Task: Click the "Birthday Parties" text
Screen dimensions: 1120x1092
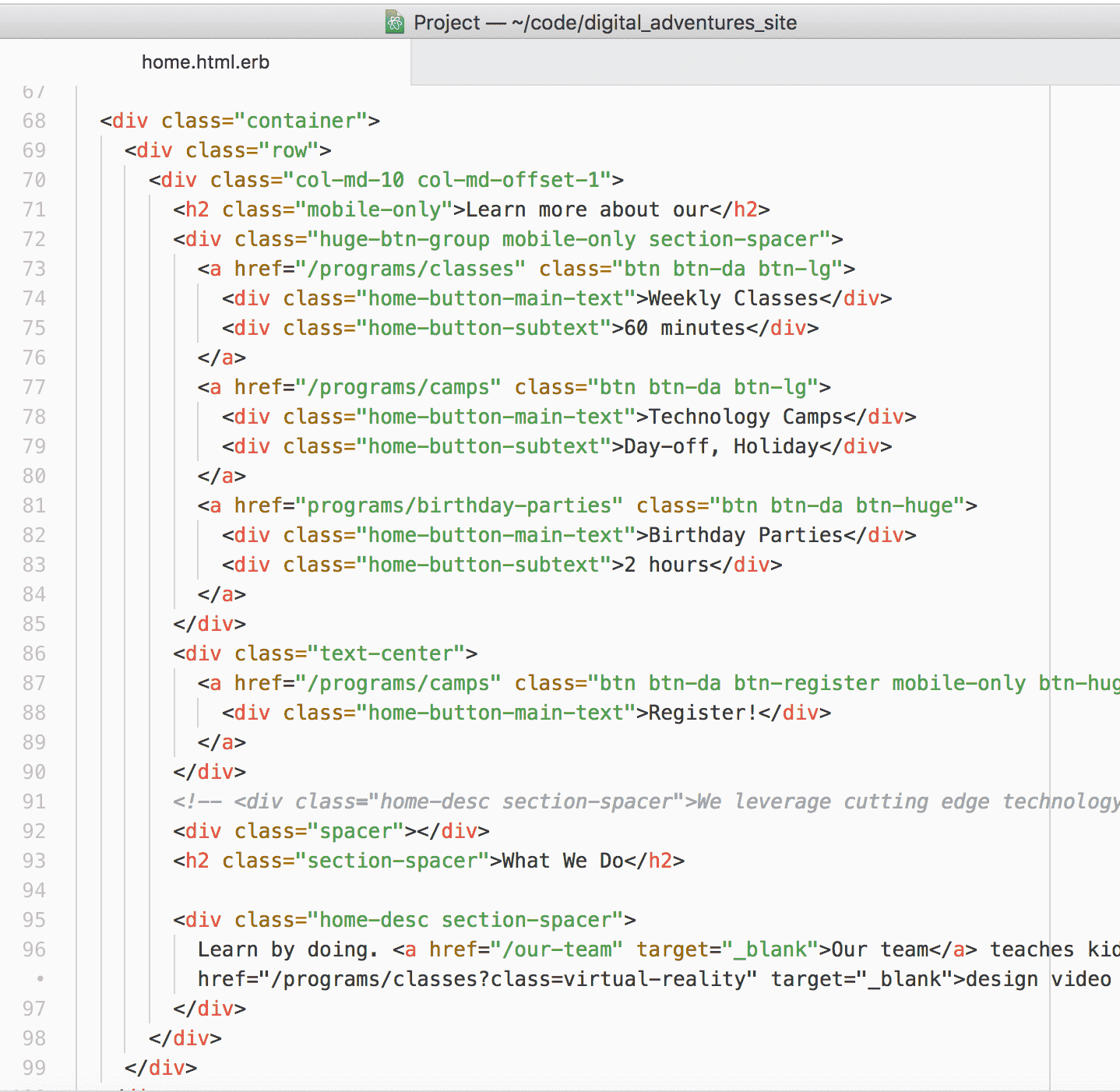Action: point(746,535)
